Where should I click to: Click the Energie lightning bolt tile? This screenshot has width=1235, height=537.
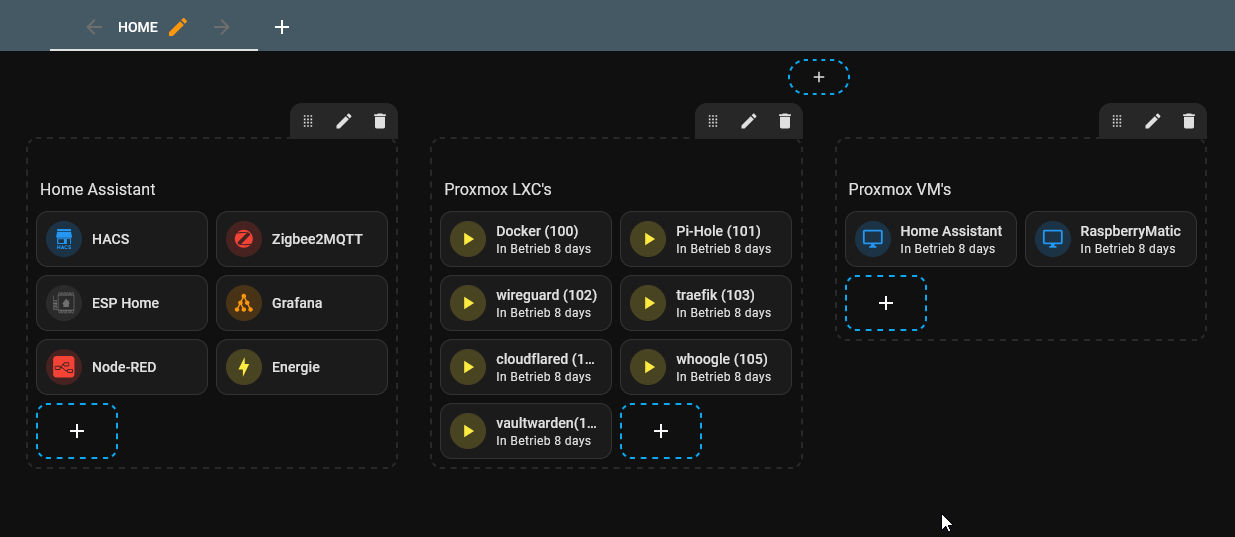point(302,367)
